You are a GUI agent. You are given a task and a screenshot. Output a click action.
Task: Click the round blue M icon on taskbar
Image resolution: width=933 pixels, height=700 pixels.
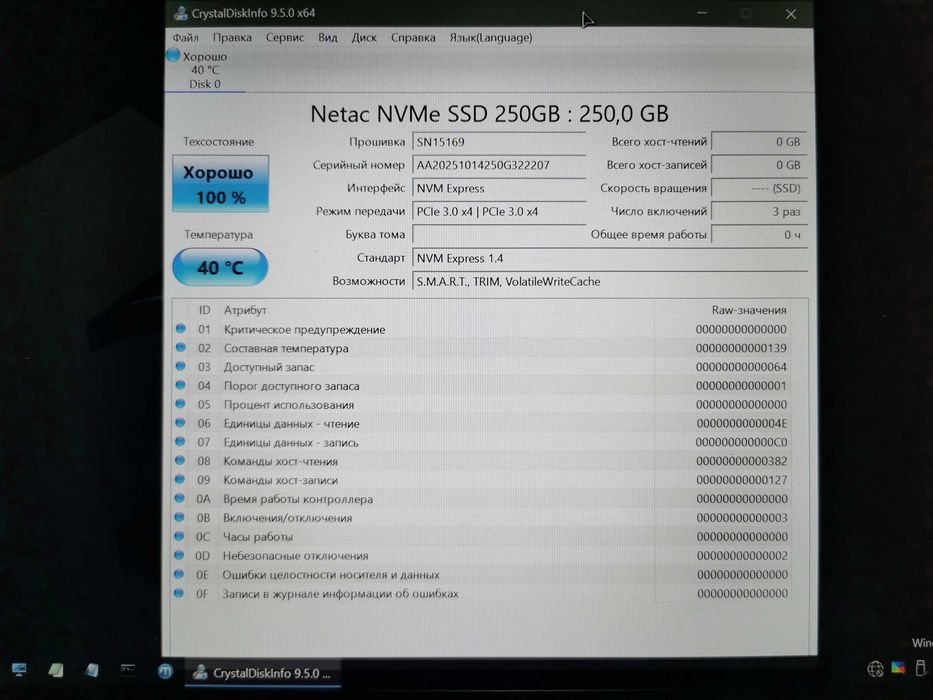(x=165, y=671)
